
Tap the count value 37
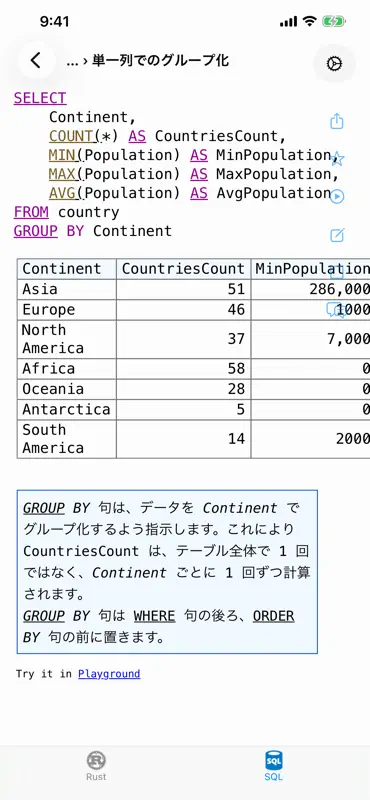[x=236, y=339]
